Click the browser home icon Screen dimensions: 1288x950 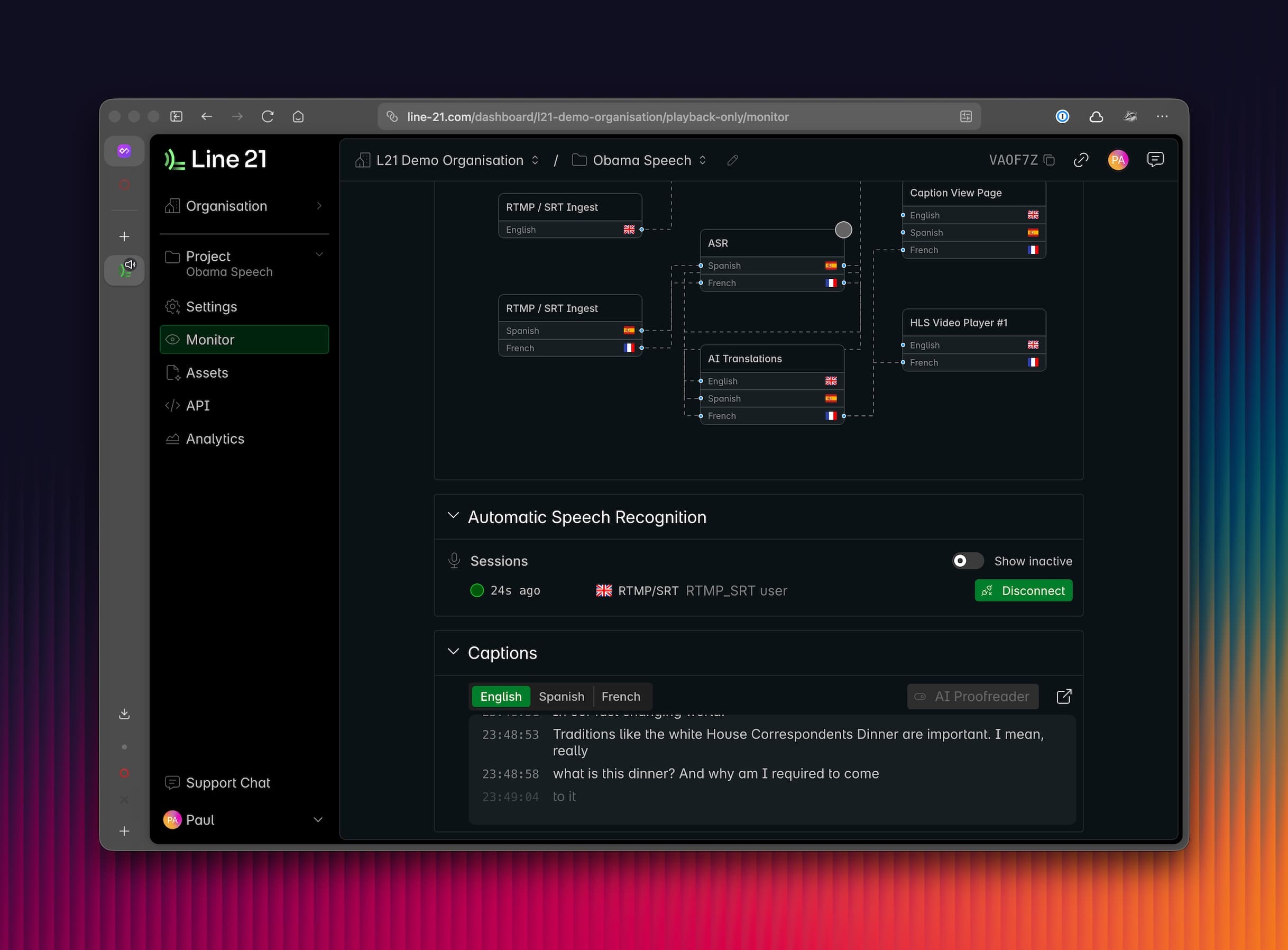click(298, 117)
